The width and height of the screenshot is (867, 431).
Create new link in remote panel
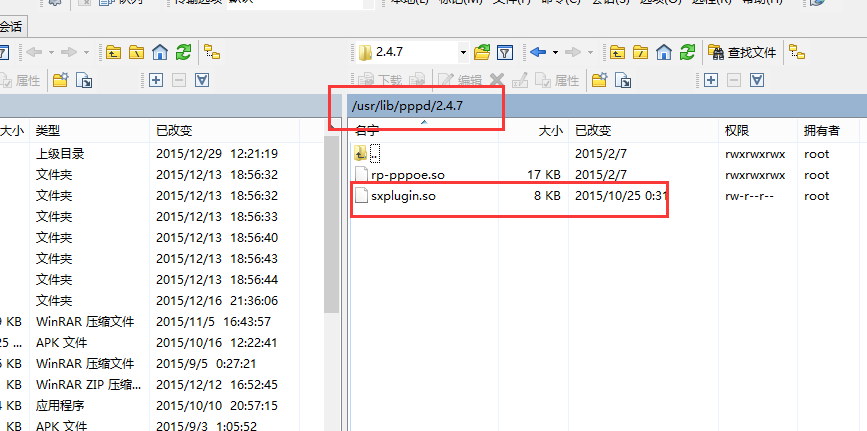622,81
